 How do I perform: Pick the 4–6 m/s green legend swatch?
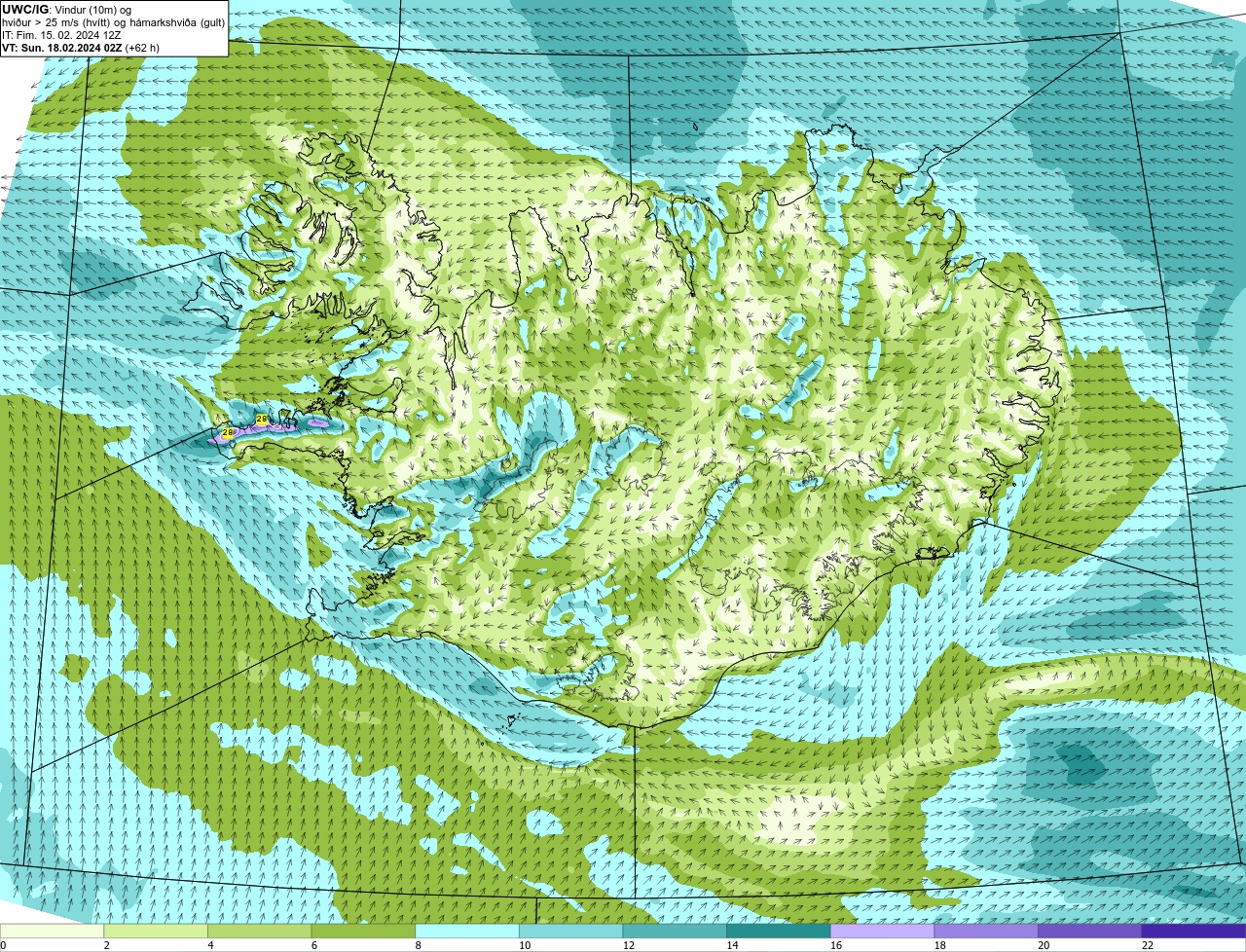point(260,931)
